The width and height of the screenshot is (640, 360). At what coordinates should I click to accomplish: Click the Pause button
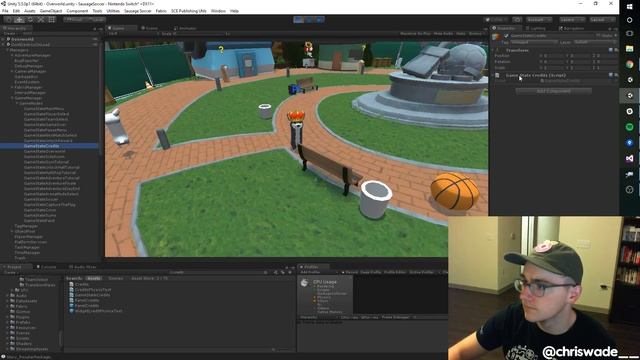click(309, 20)
